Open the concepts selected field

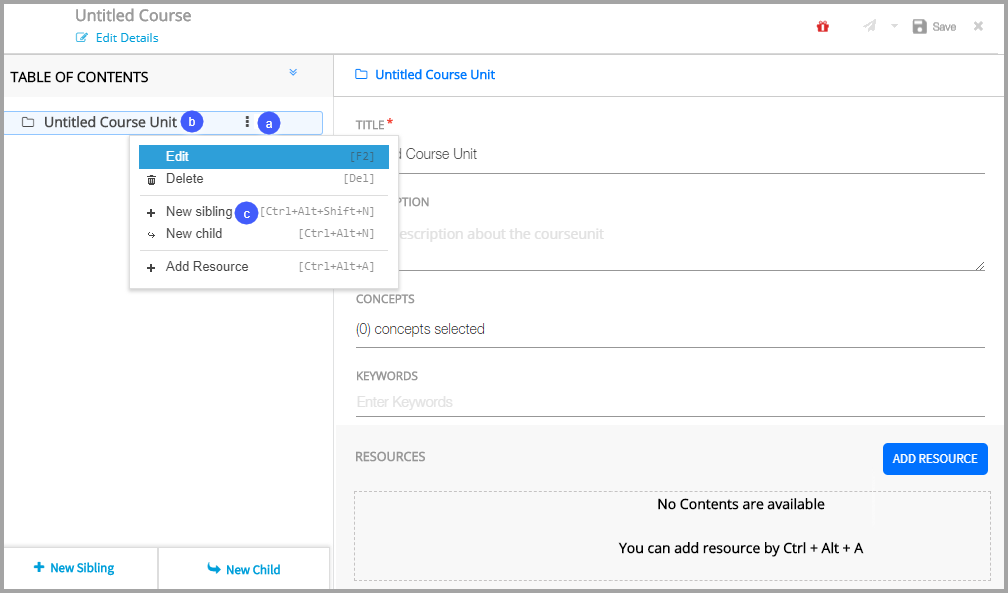(670, 329)
